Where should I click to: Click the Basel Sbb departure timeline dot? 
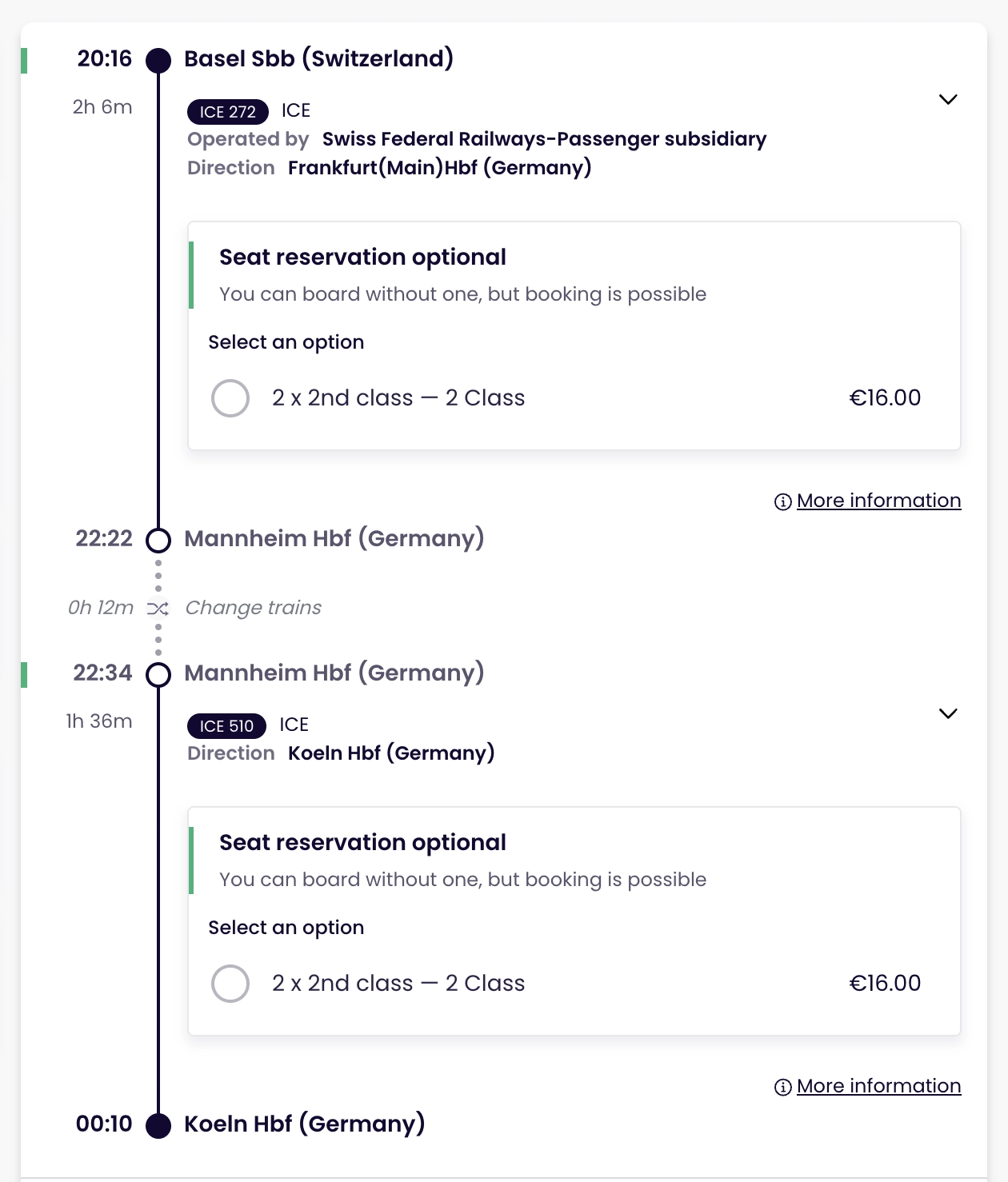(158, 59)
